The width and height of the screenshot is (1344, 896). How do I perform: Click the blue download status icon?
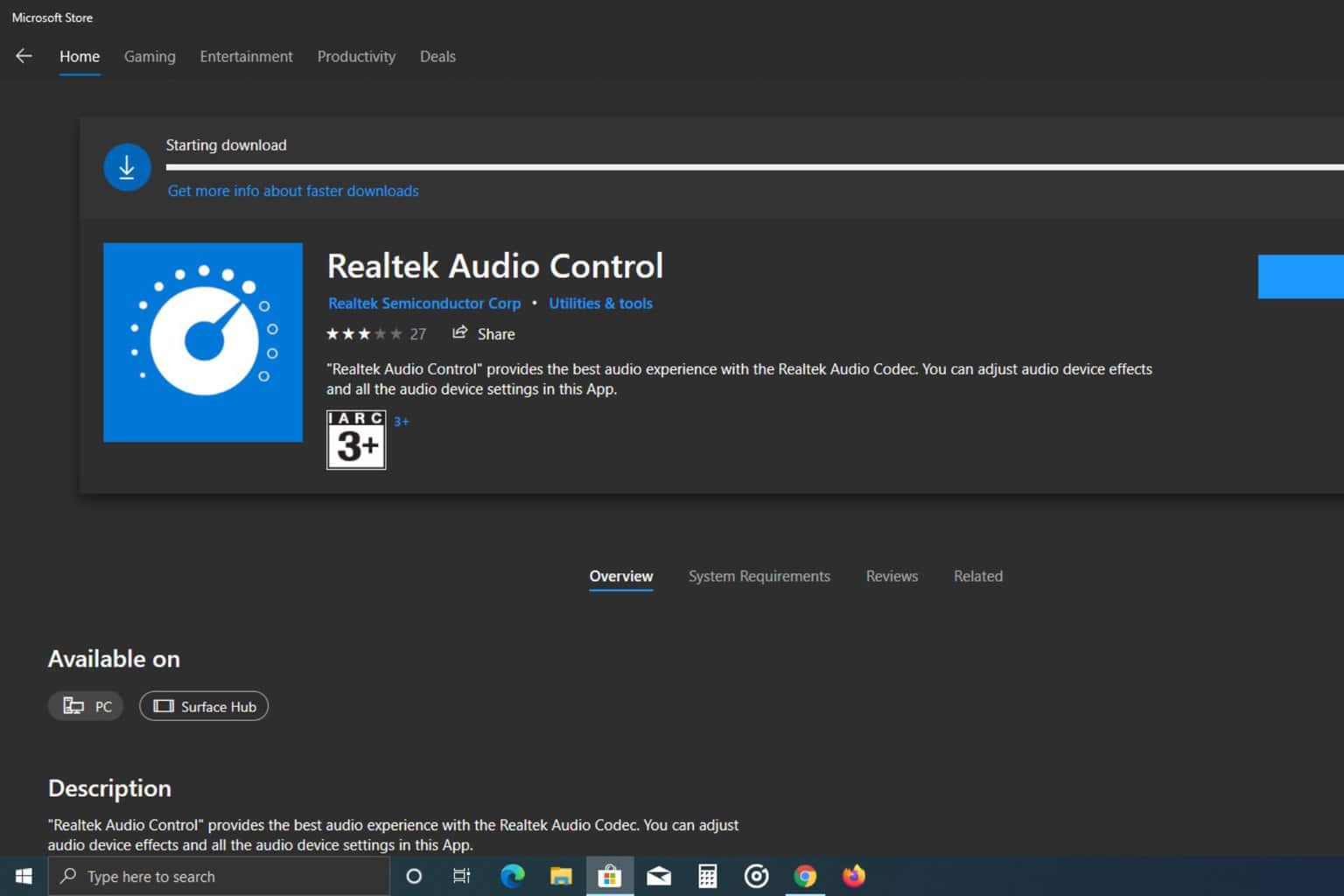click(127, 166)
